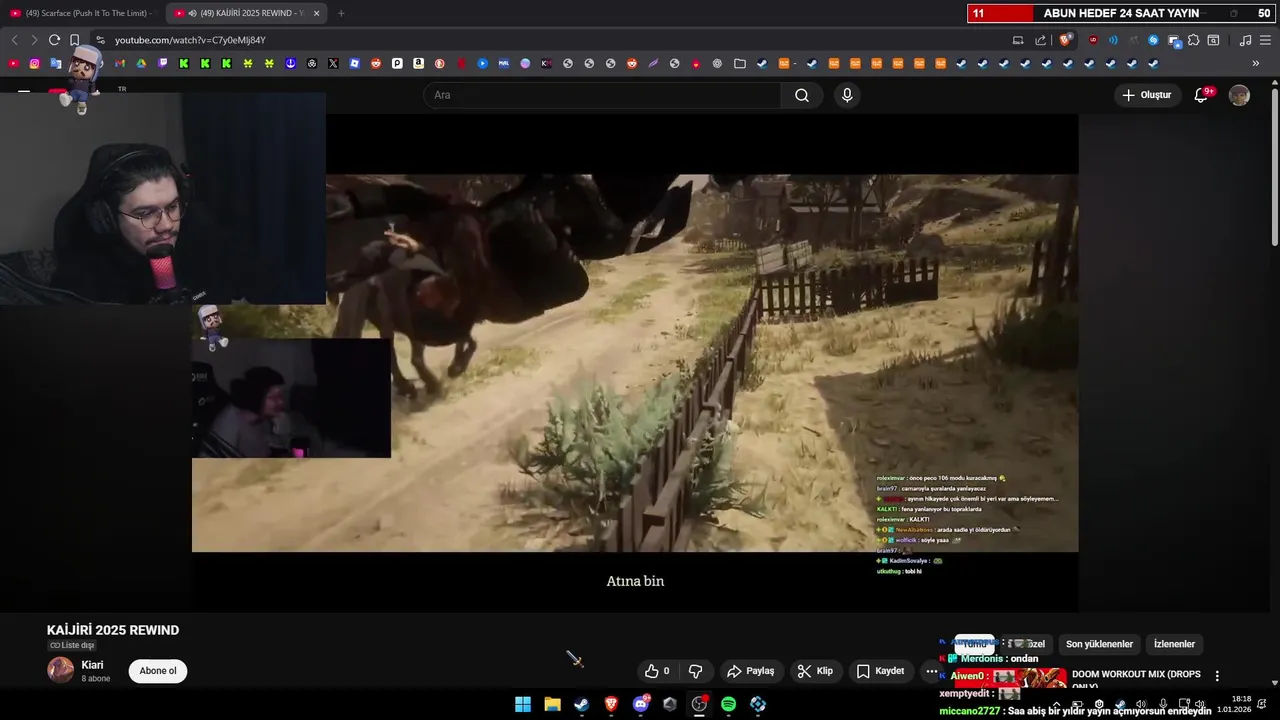This screenshot has height=720, width=1280.
Task: Open Spotify from the taskbar
Action: point(728,704)
